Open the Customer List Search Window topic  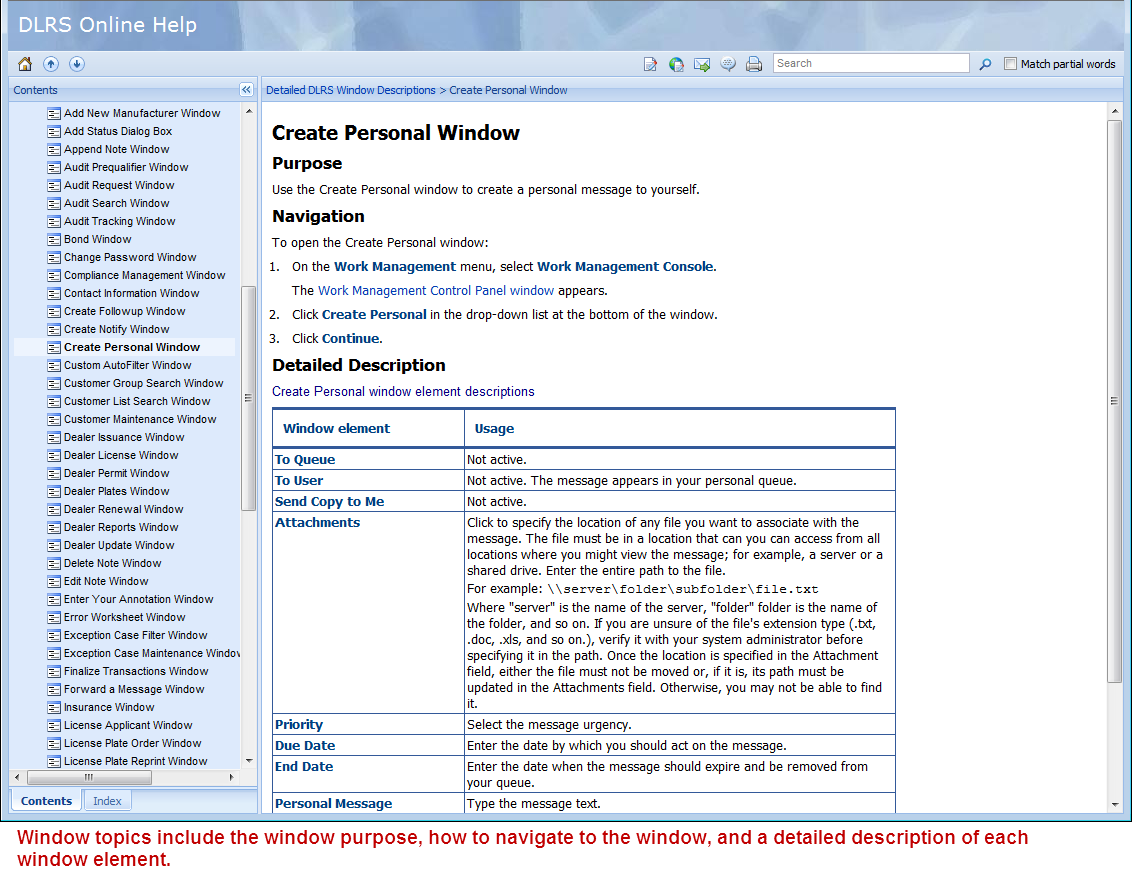pyautogui.click(x=137, y=401)
